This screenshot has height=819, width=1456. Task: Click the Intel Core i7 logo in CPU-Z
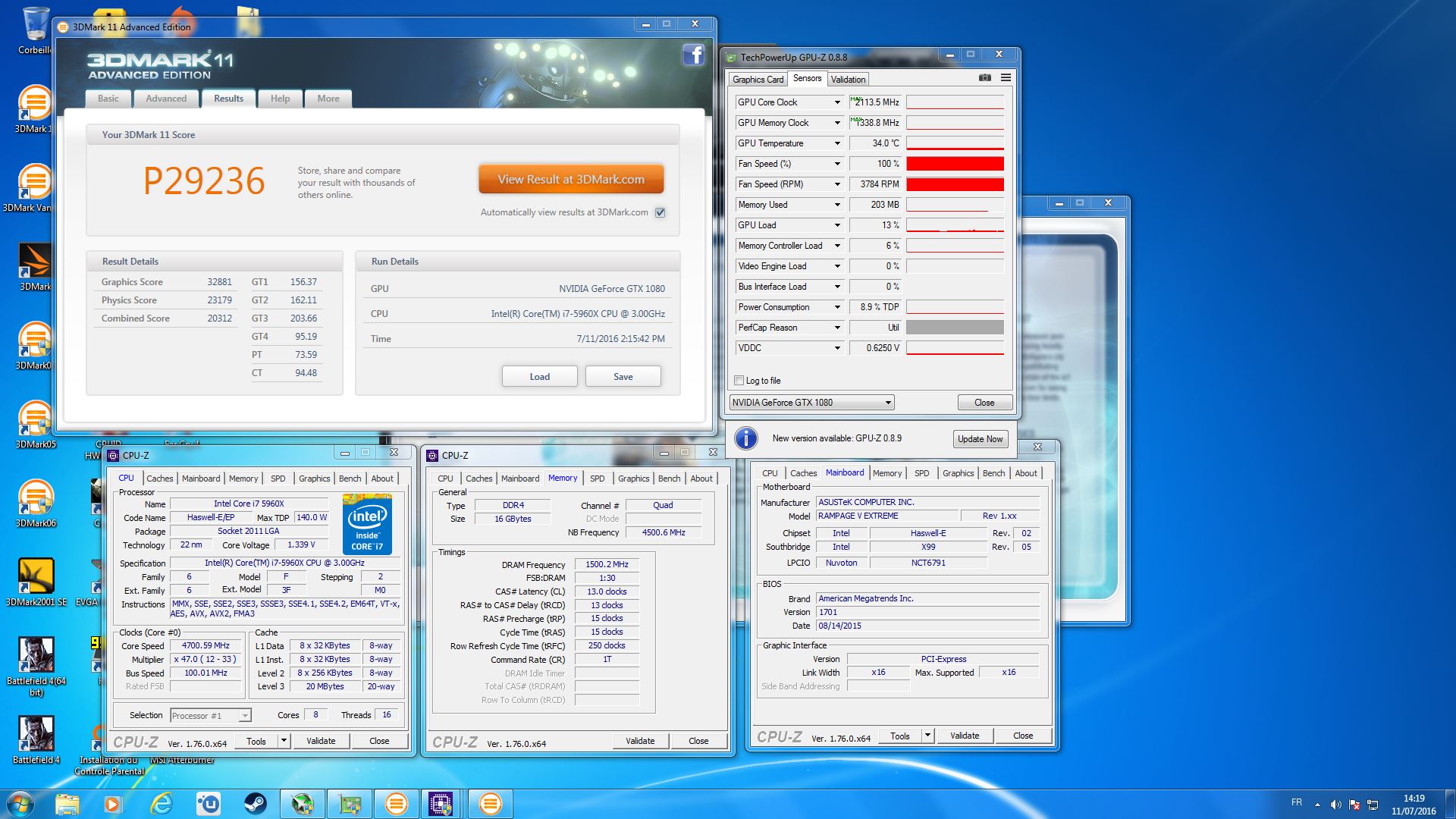pos(367,523)
